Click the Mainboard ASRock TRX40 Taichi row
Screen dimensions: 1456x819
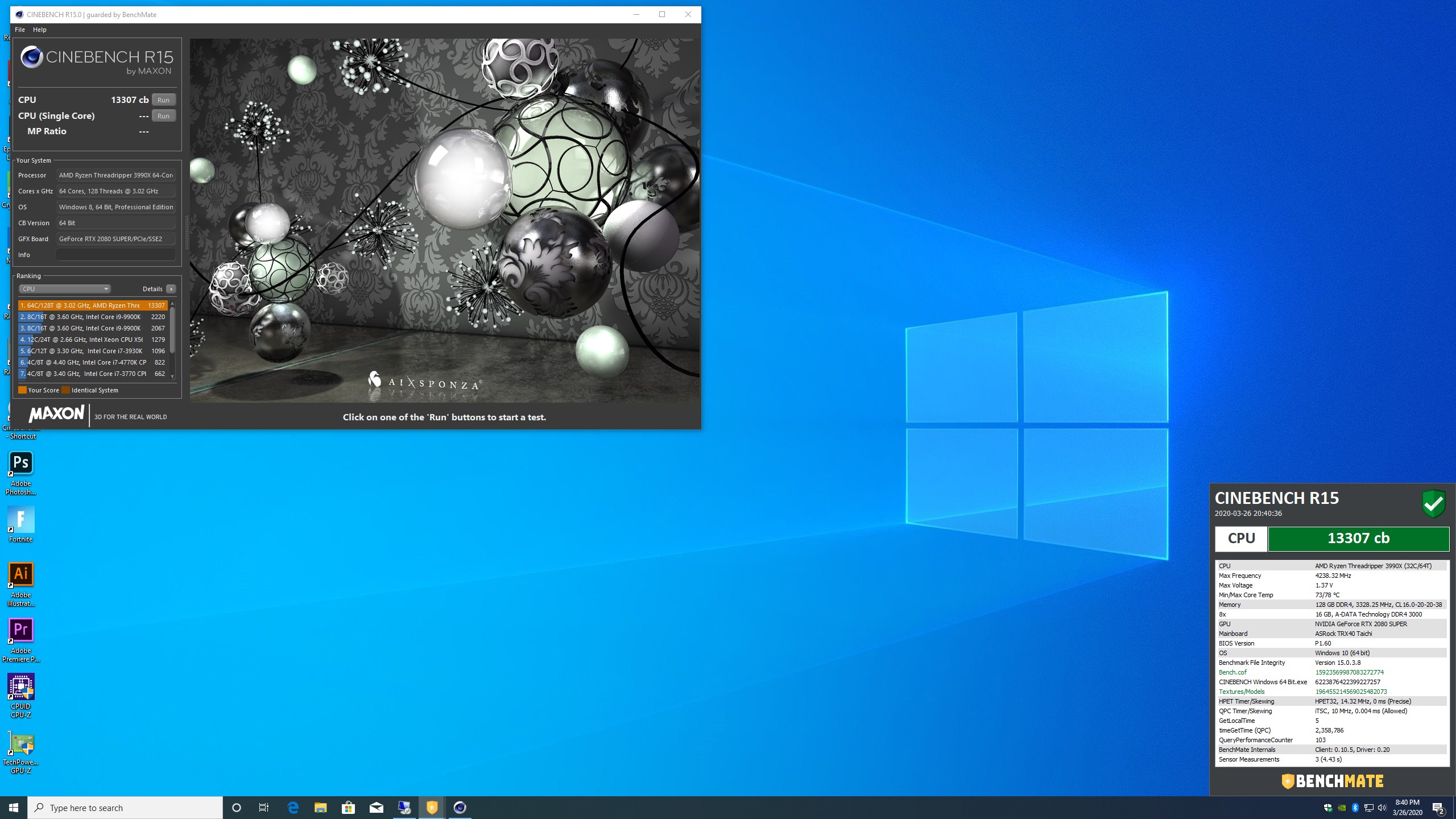[1332, 634]
